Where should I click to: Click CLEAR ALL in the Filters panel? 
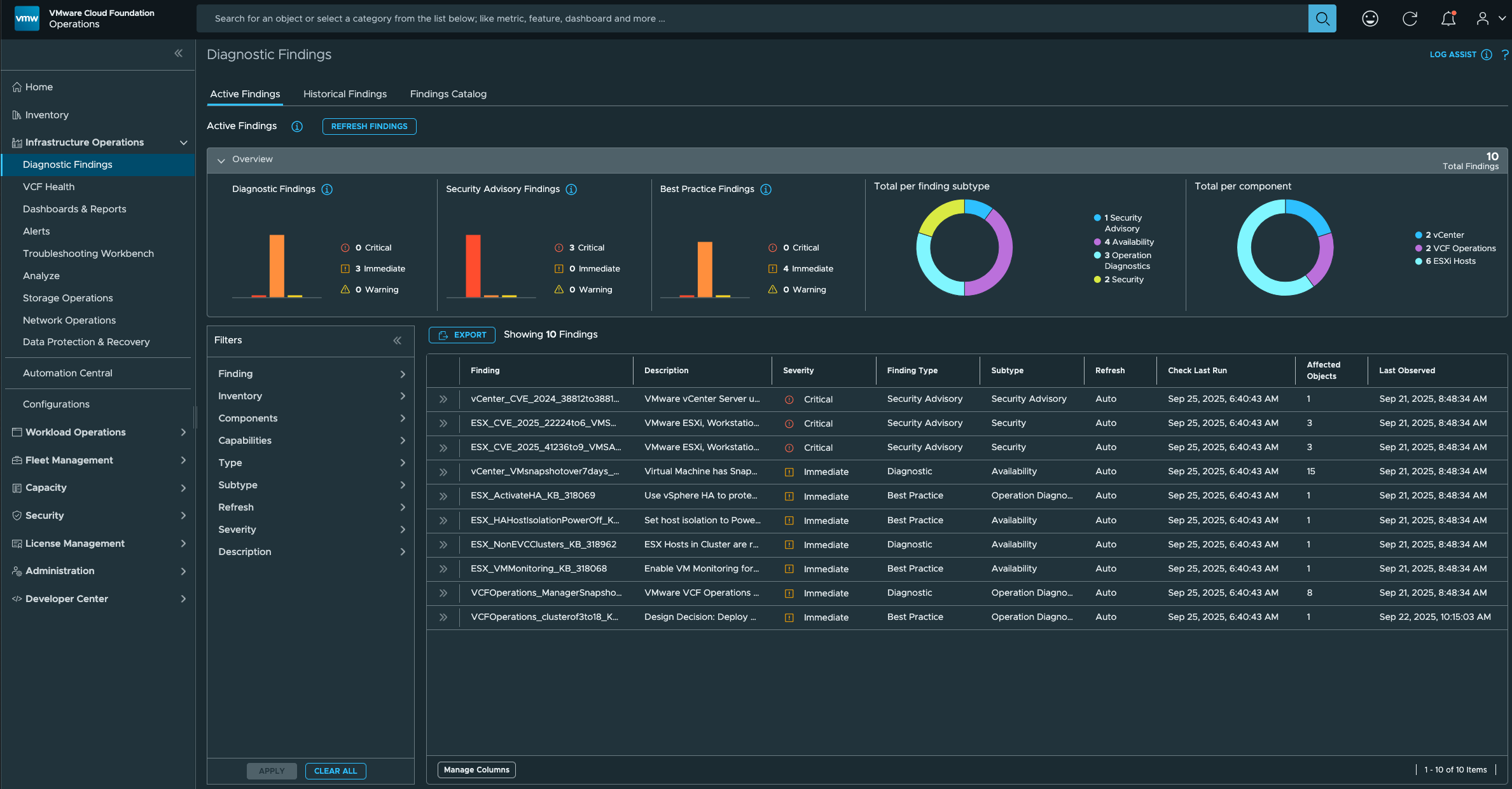[335, 771]
